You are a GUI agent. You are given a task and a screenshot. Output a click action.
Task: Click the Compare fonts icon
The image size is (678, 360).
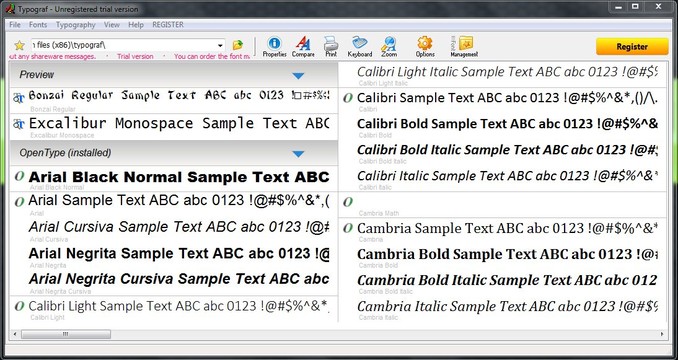click(x=303, y=47)
